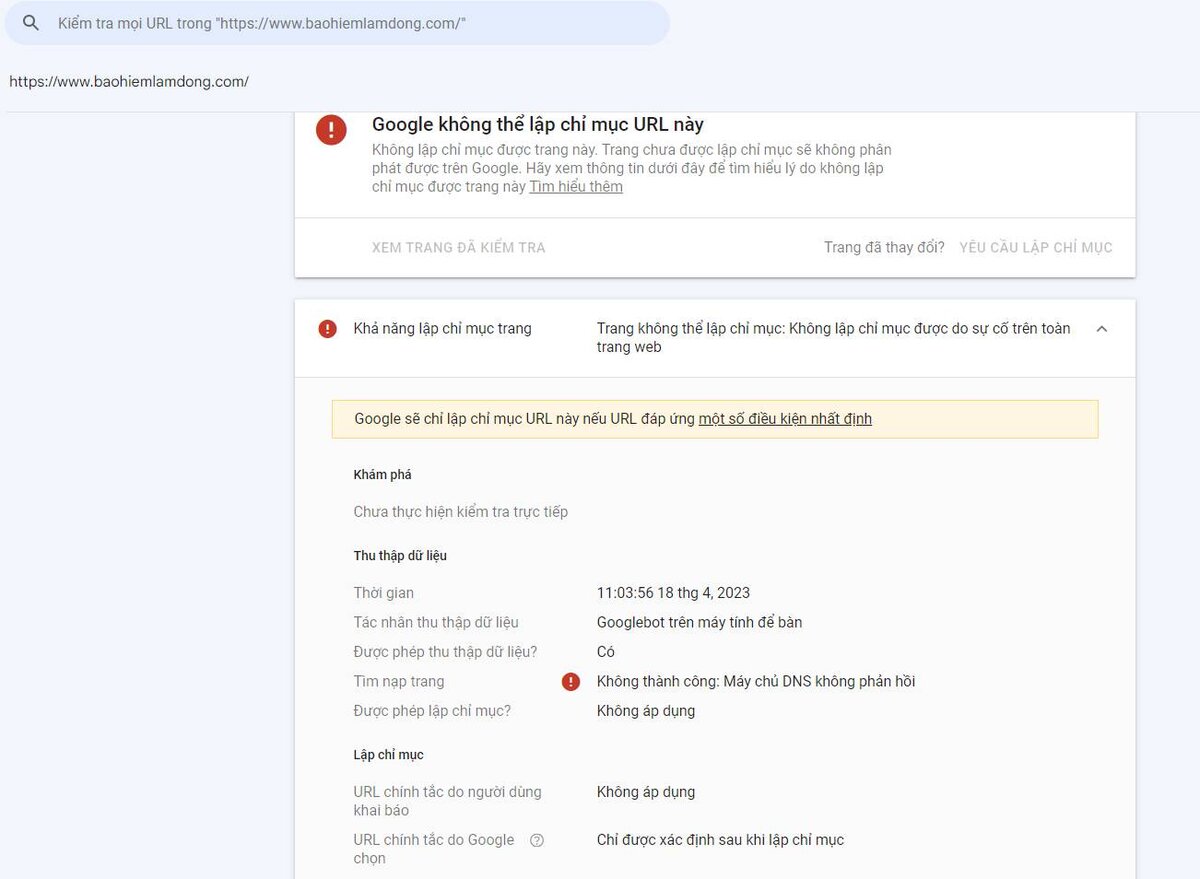Click 'Được phép thu thập dữ liệu?' label
Image resolution: width=1200 pixels, height=879 pixels.
click(x=446, y=652)
